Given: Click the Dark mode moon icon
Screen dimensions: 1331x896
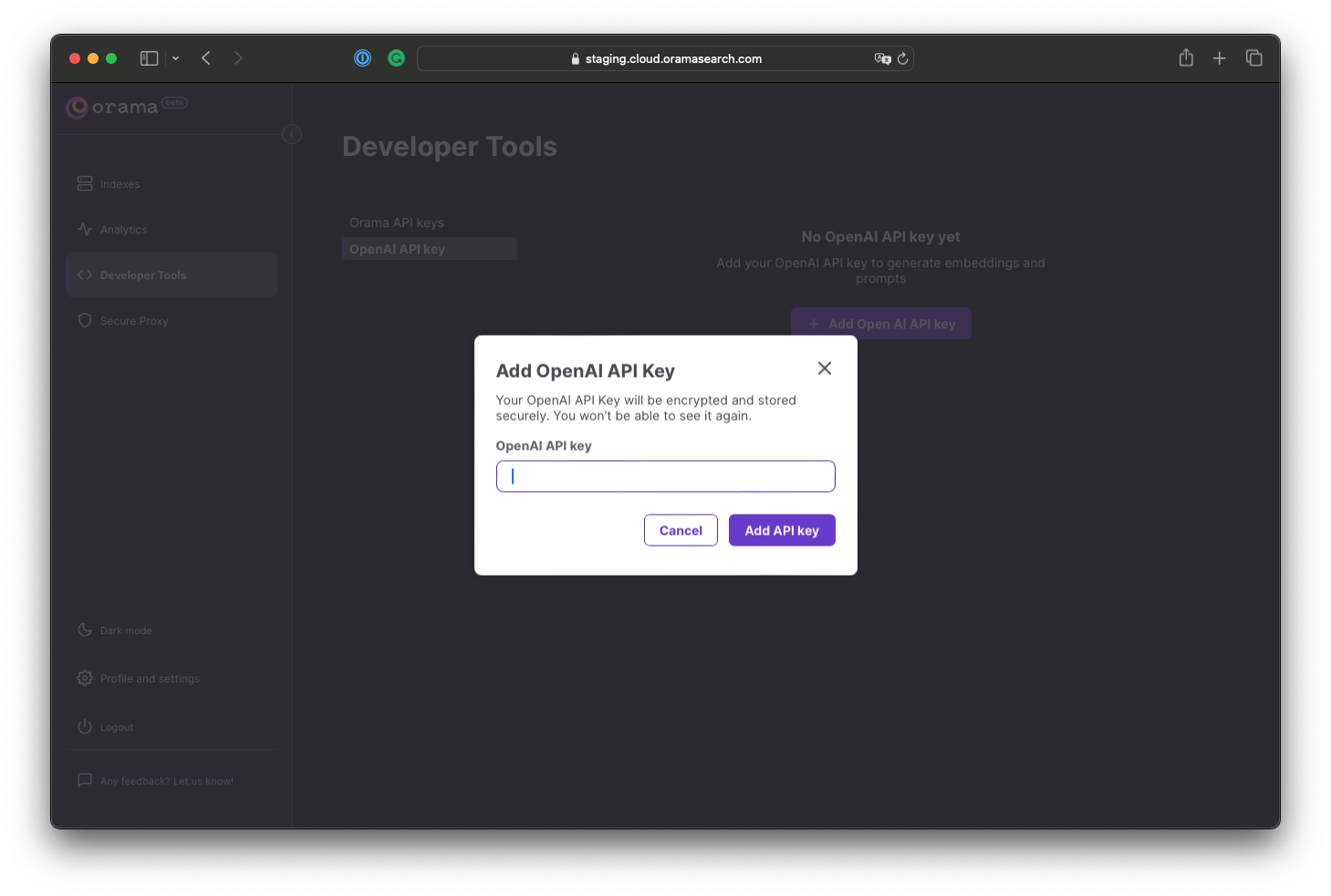Looking at the screenshot, I should point(85,630).
